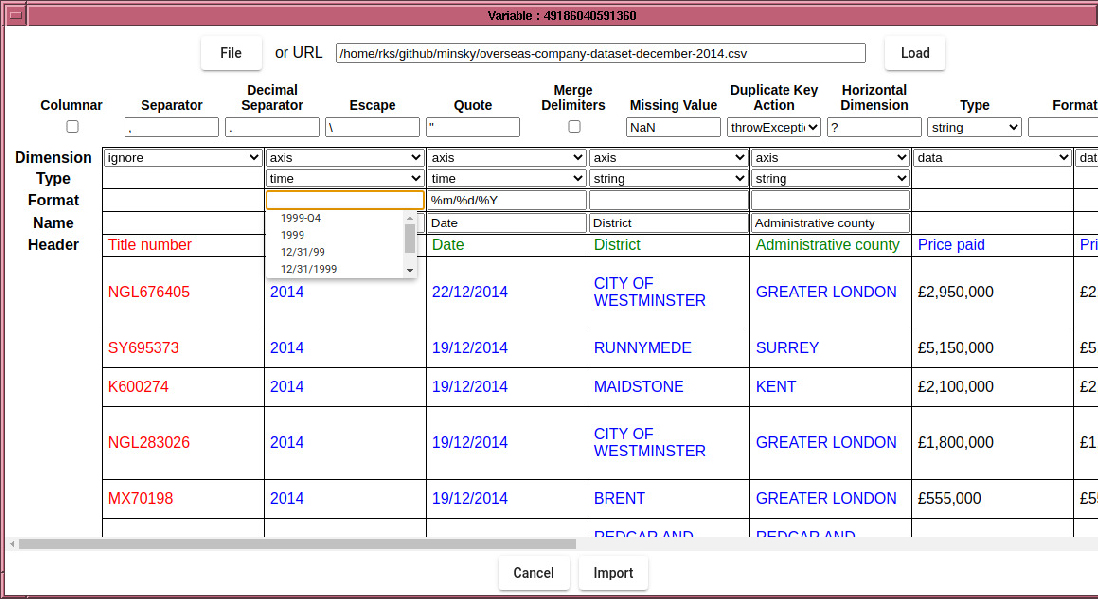Image resolution: width=1098 pixels, height=599 pixels.
Task: Click the Quote character input field
Action: point(473,128)
